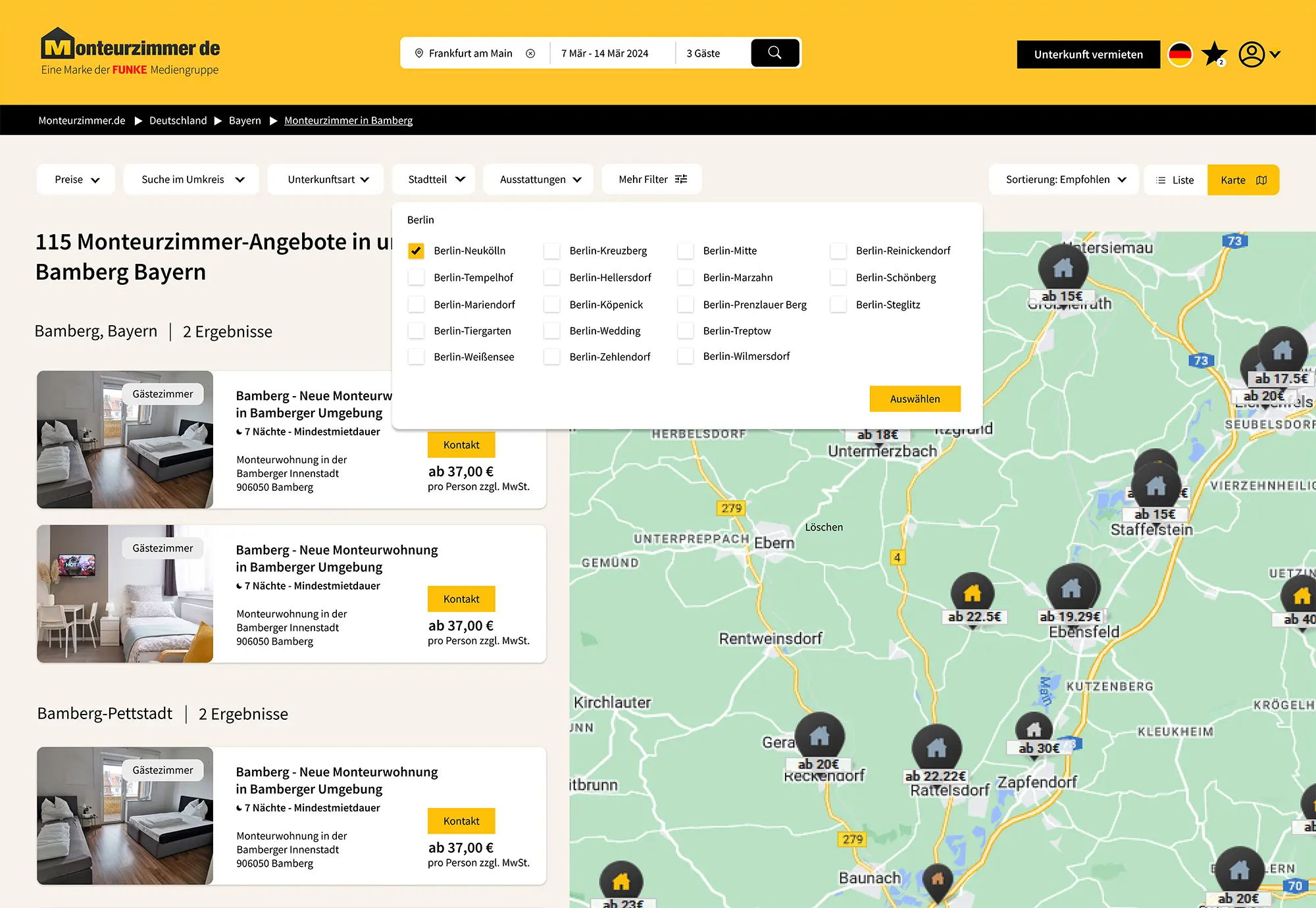Switch to the Liste view tab
Image resolution: width=1316 pixels, height=908 pixels.
(x=1176, y=180)
